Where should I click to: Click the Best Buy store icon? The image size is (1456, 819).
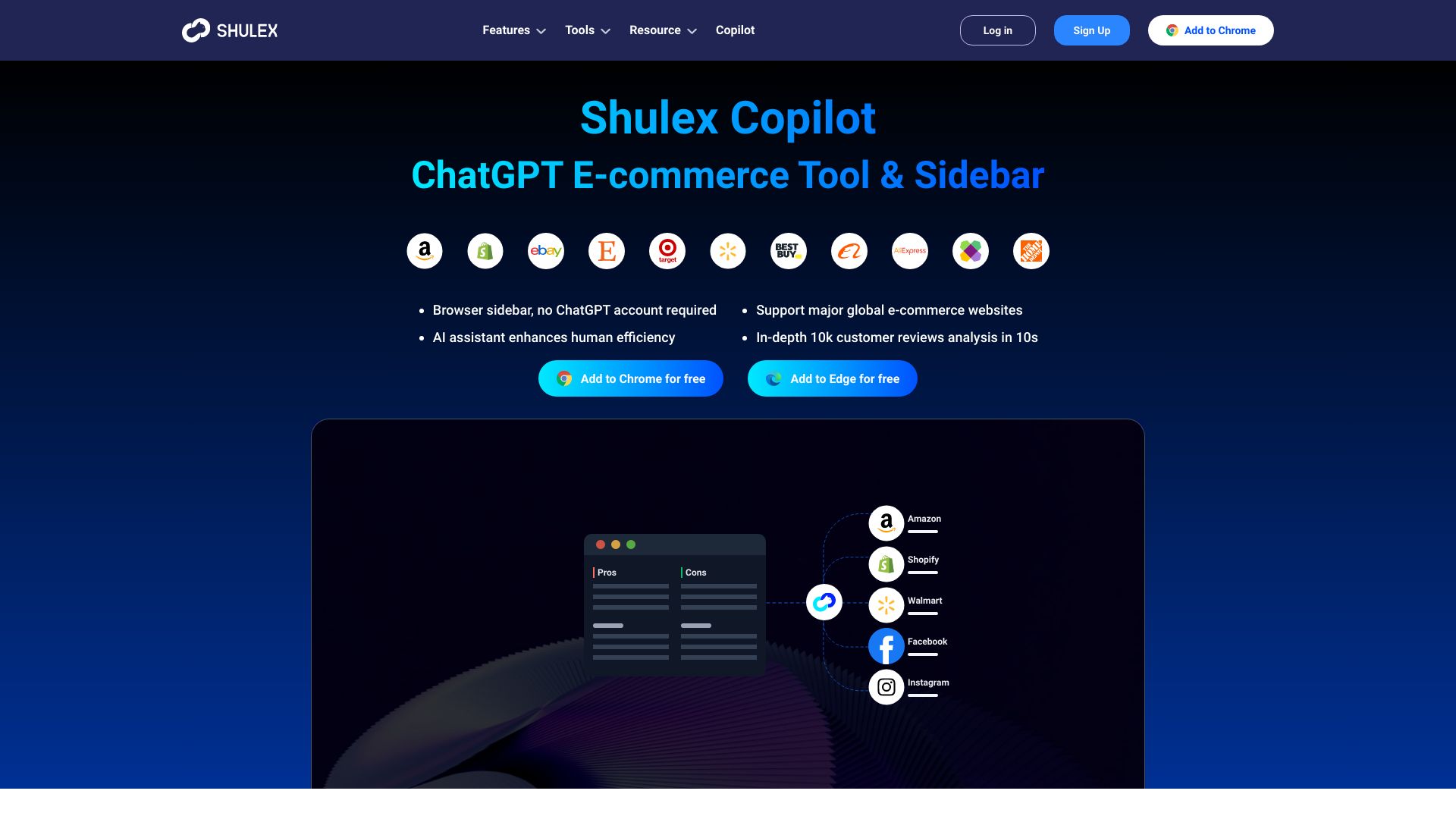(x=788, y=251)
